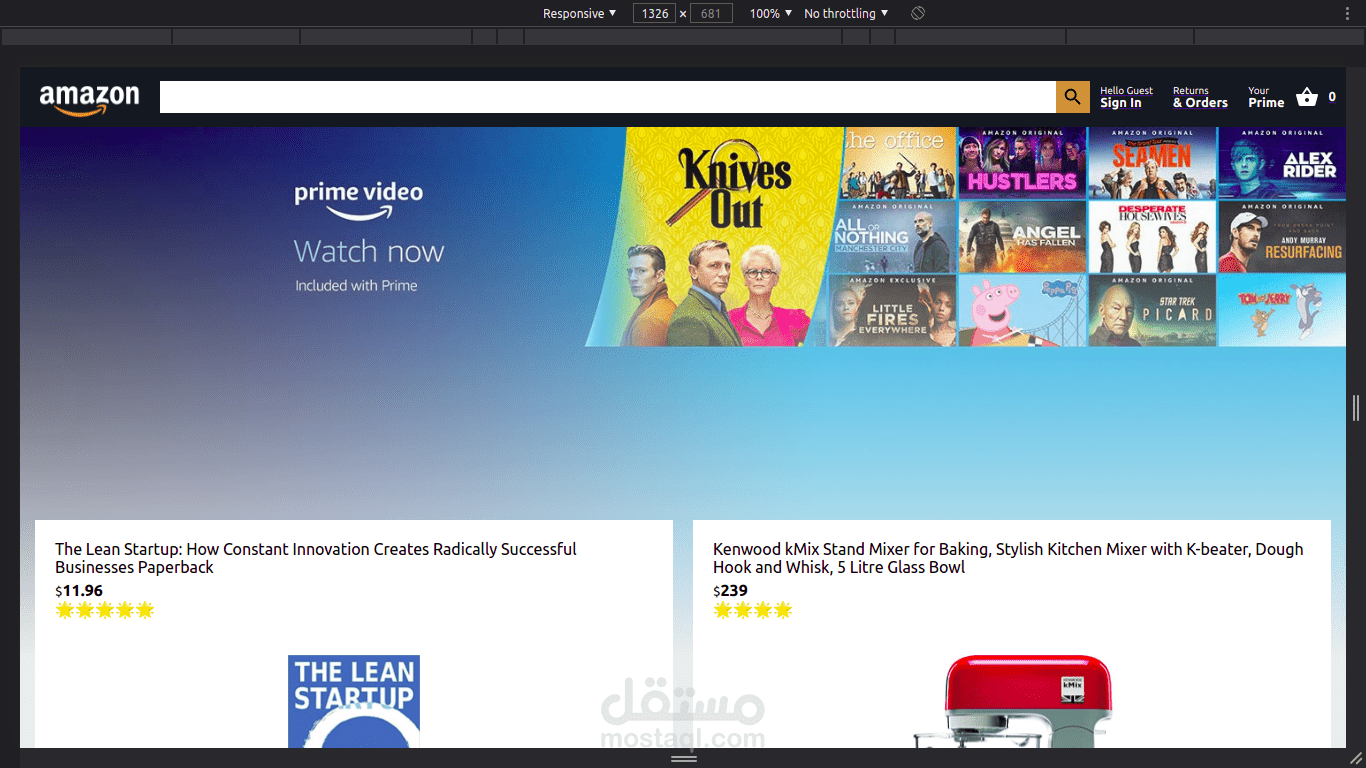Viewport: 1366px width, 768px height.
Task: Open the All or Nothing thumbnail
Action: tap(893, 237)
